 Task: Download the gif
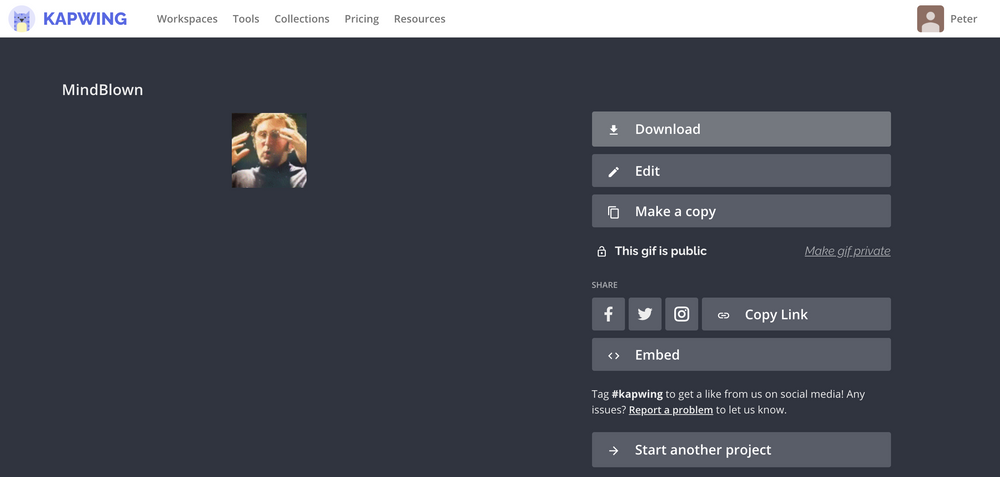click(741, 129)
